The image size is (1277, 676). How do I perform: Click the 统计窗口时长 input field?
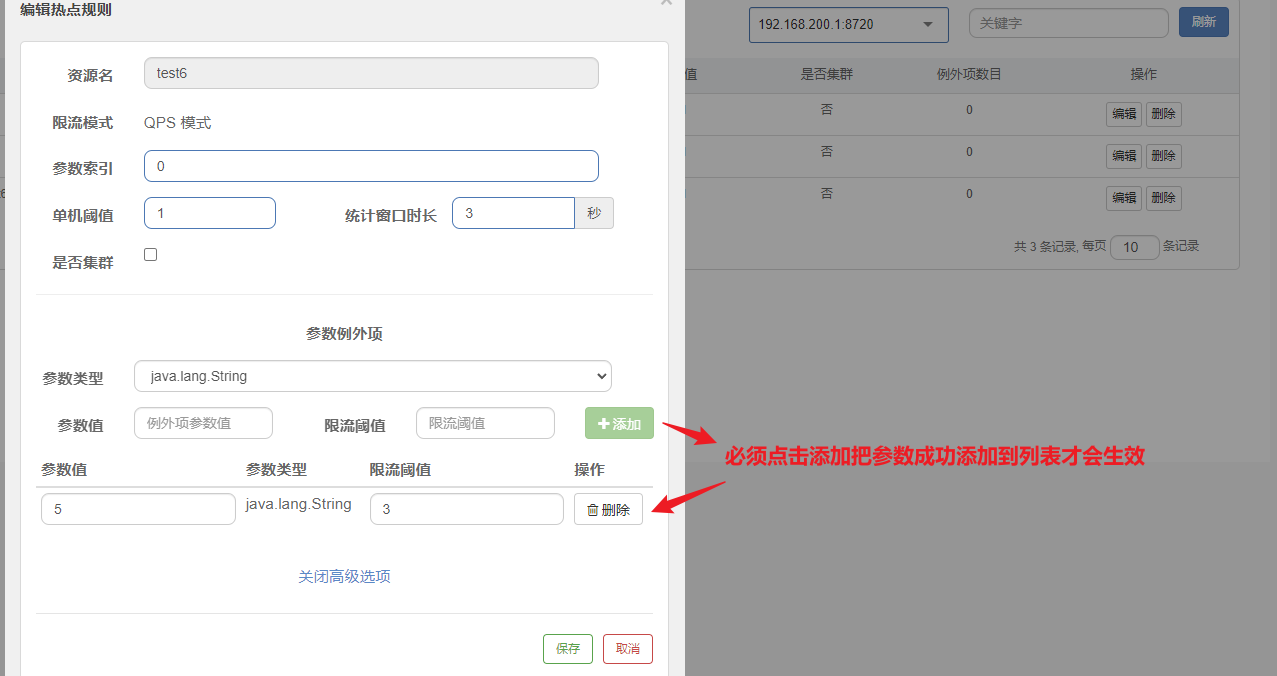[x=513, y=213]
